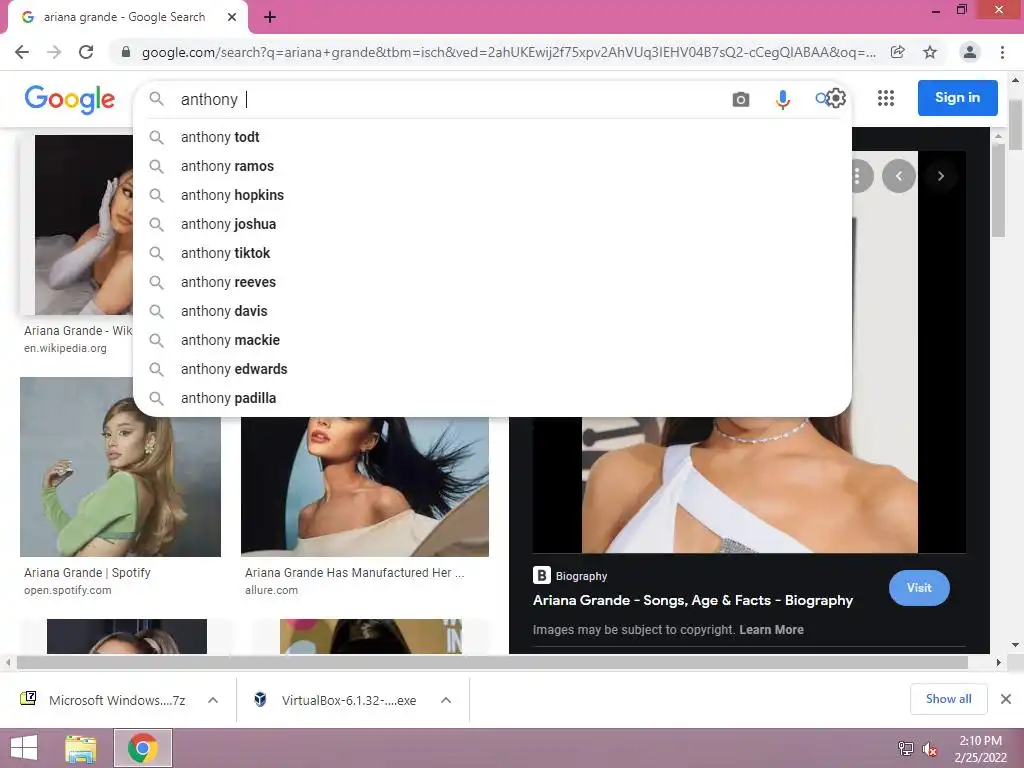Click Chrome icon in taskbar
Viewport: 1024px width, 768px height.
143,748
